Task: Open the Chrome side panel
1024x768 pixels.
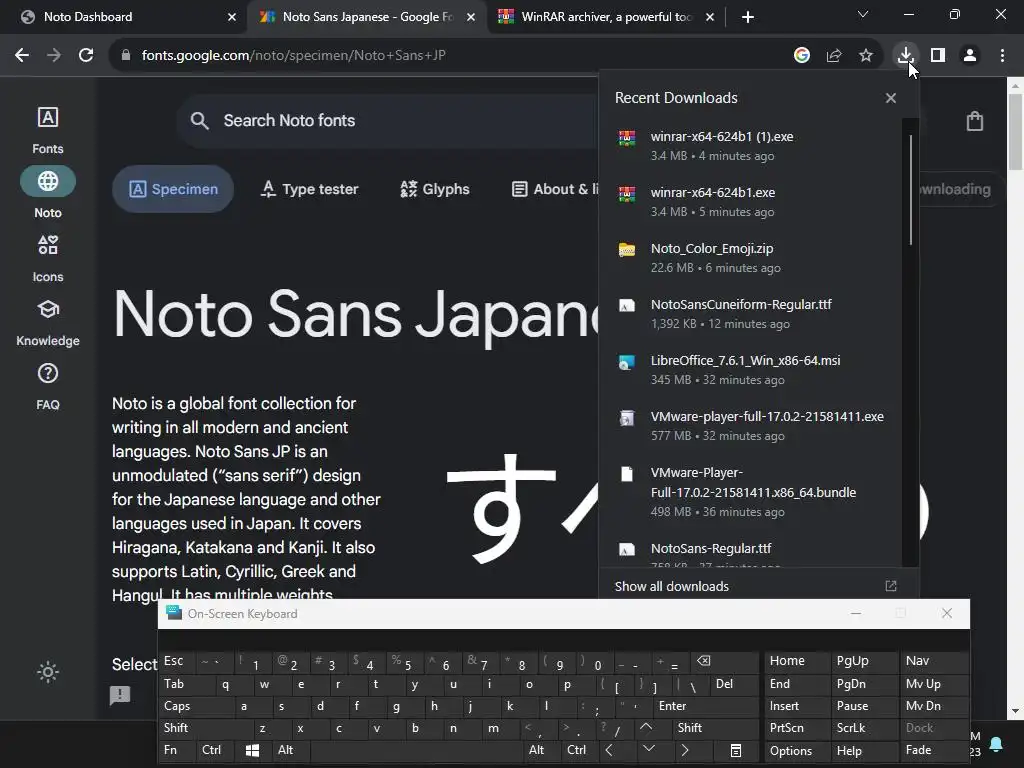Action: (x=938, y=56)
